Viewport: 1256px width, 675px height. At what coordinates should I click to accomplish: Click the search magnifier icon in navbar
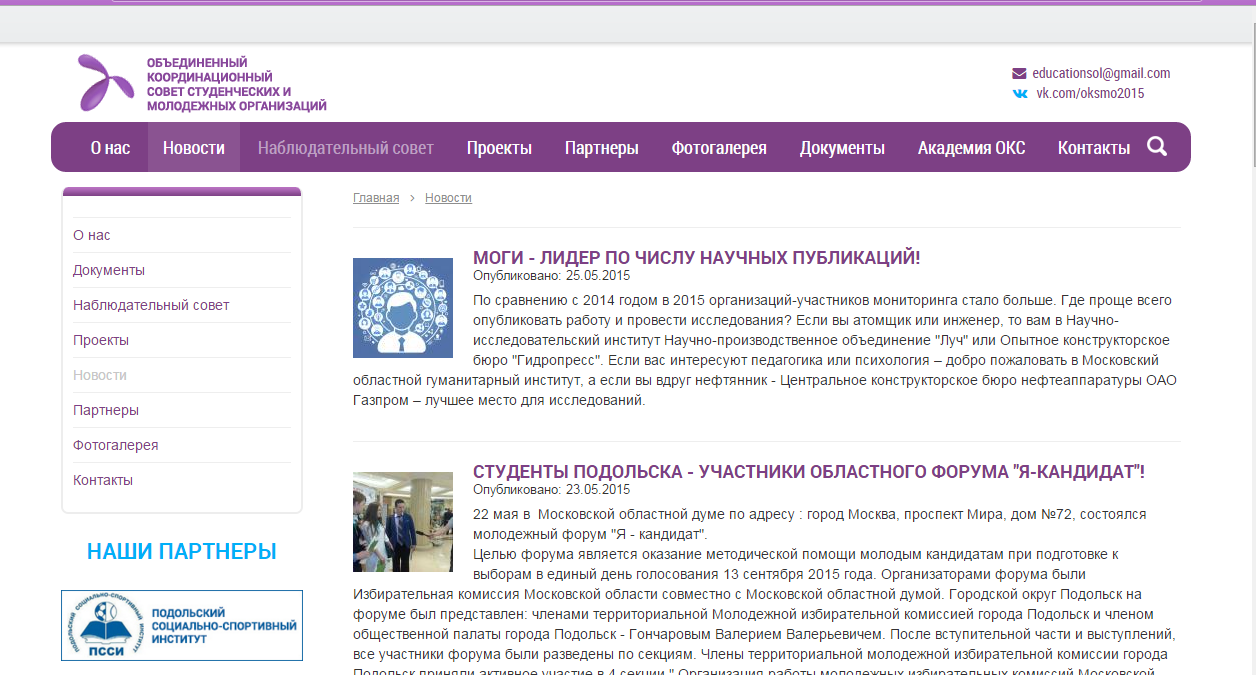(1157, 147)
